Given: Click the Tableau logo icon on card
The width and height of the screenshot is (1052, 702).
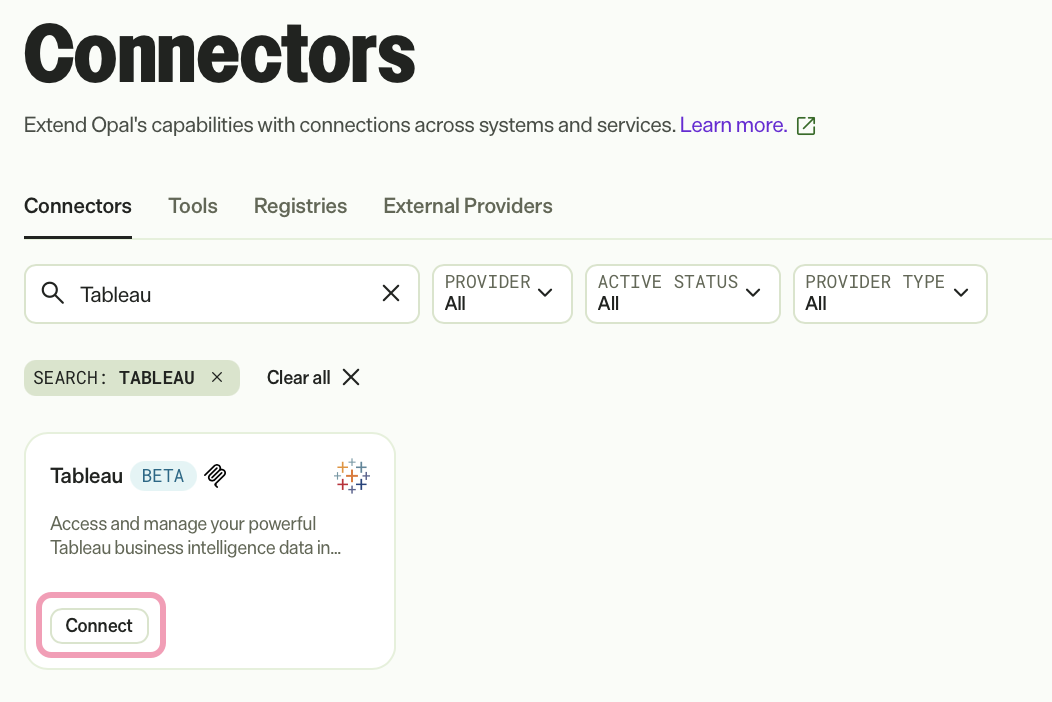Looking at the screenshot, I should point(352,476).
